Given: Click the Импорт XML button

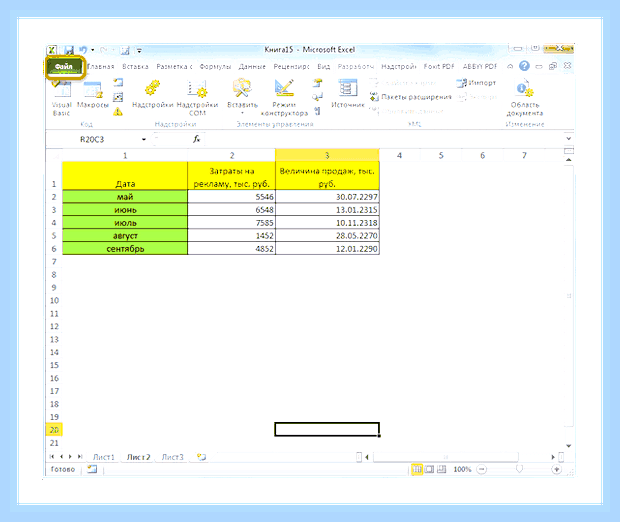Looking at the screenshot, I should coord(476,83).
